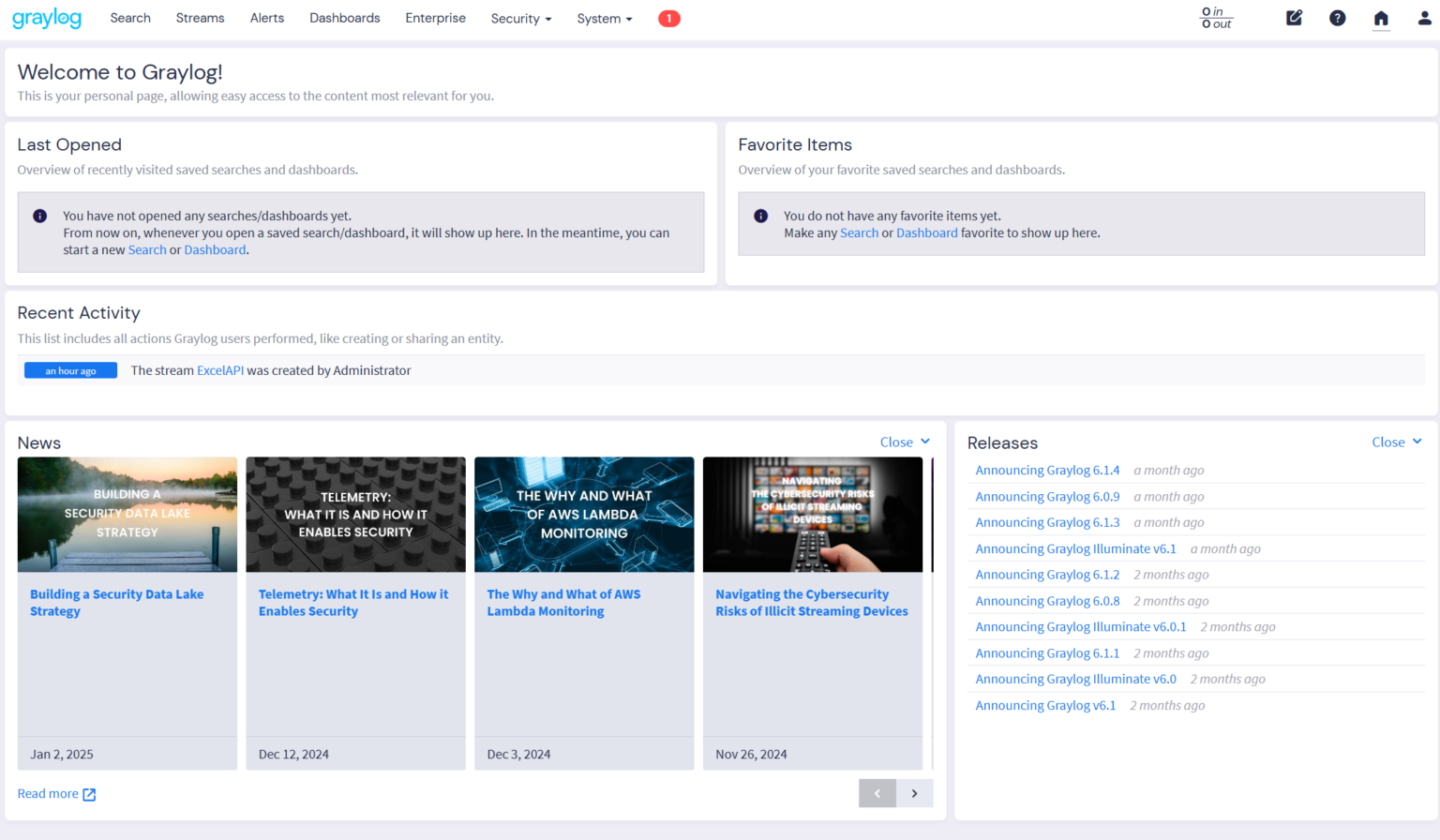Viewport: 1440px width, 840px height.
Task: Open the scratchpad edit icon
Action: coord(1294,17)
